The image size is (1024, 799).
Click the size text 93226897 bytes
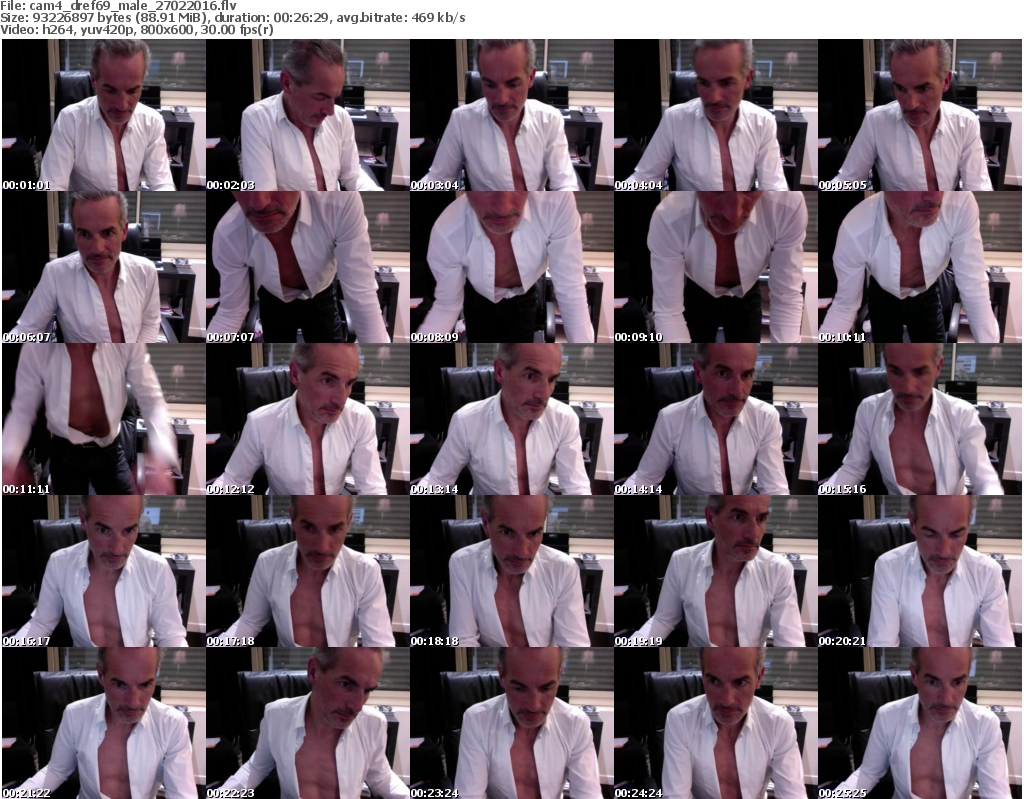(x=81, y=18)
